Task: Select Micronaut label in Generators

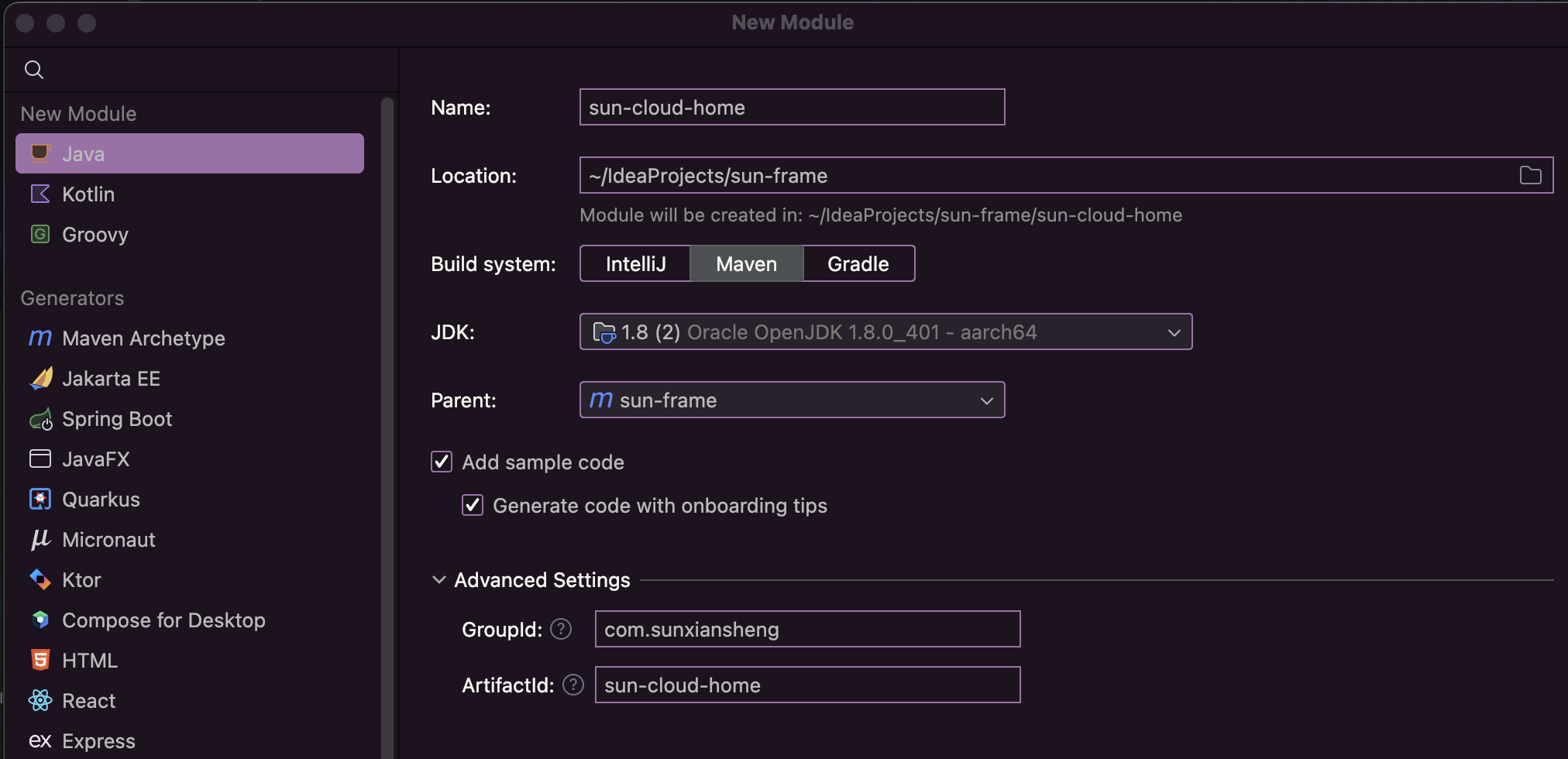Action: point(108,540)
